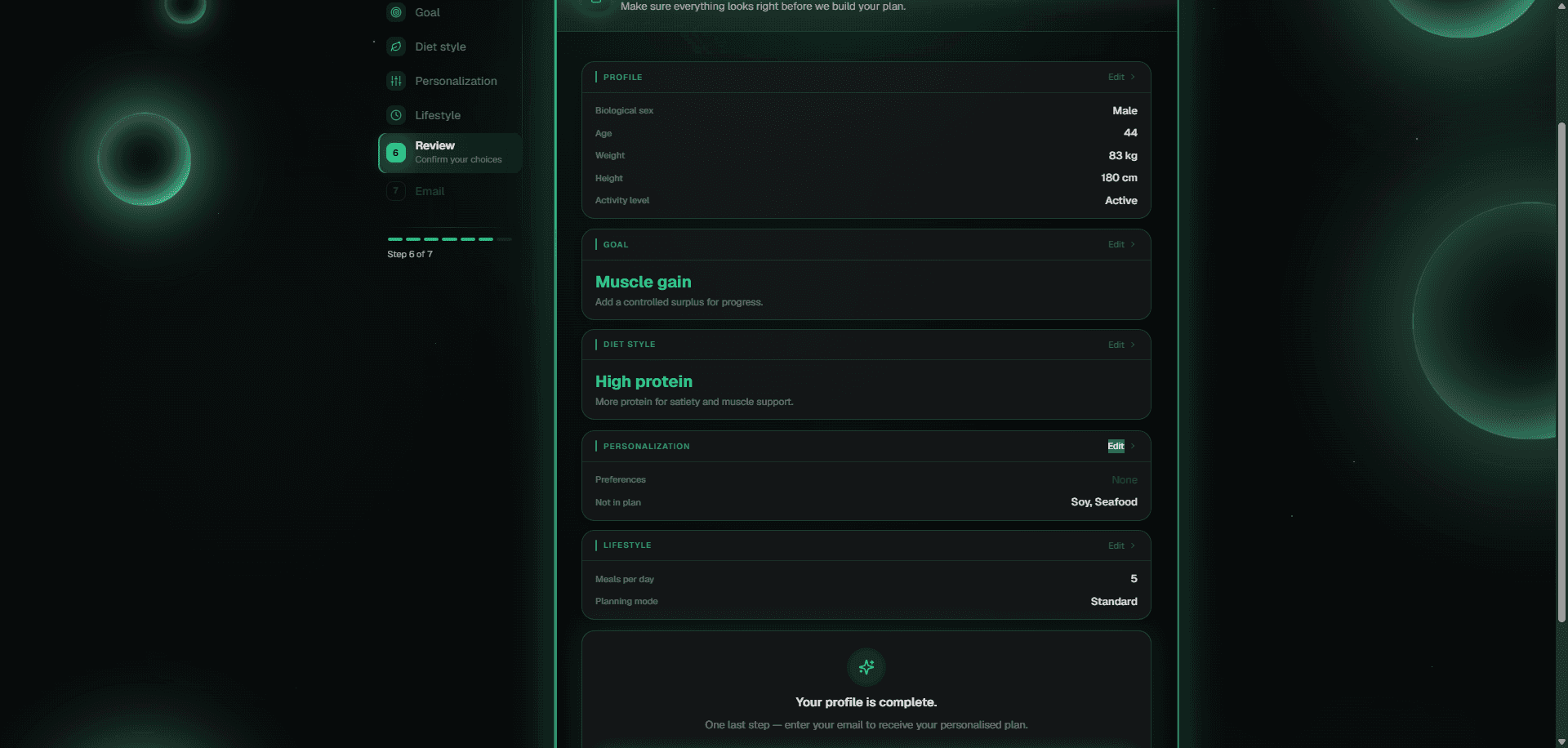Click the 'Step 6 of 7' text
This screenshot has height=748, width=1568.
click(410, 254)
